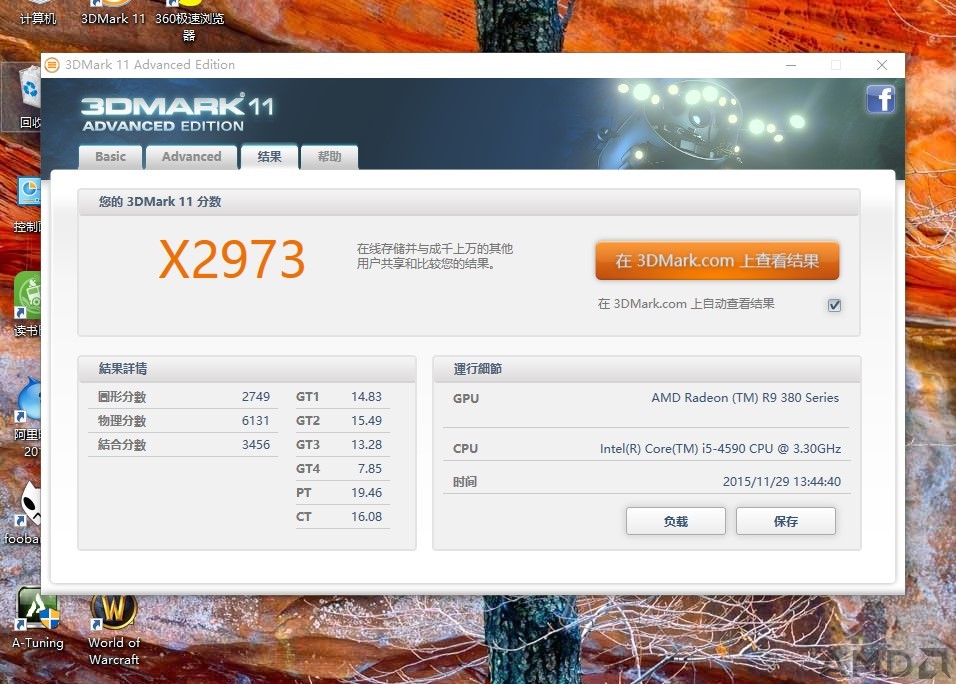Launch the A-Tuning desktop shortcut
Screen dimensions: 956x684
coord(38,618)
